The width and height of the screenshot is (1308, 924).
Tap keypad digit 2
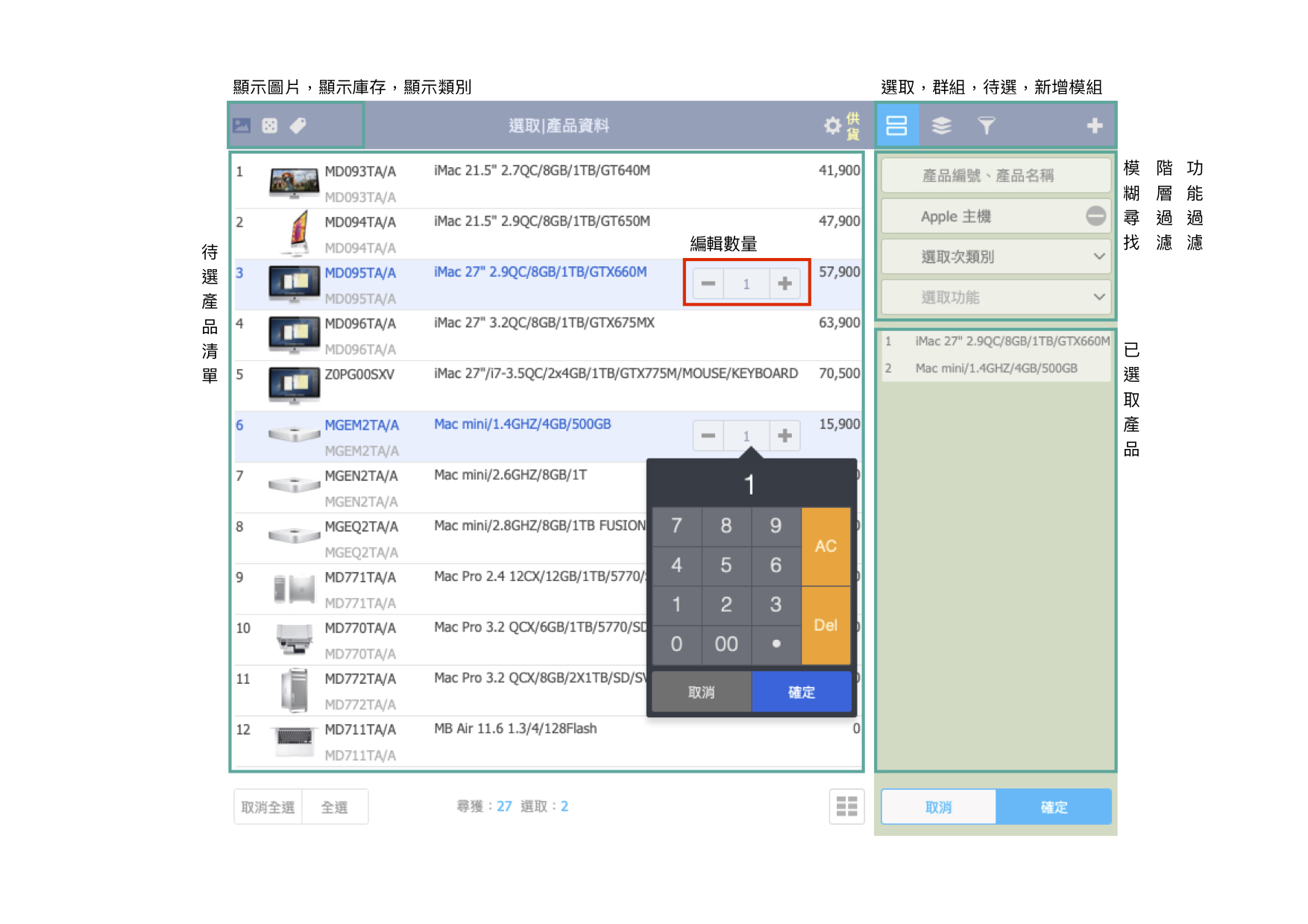coord(726,605)
